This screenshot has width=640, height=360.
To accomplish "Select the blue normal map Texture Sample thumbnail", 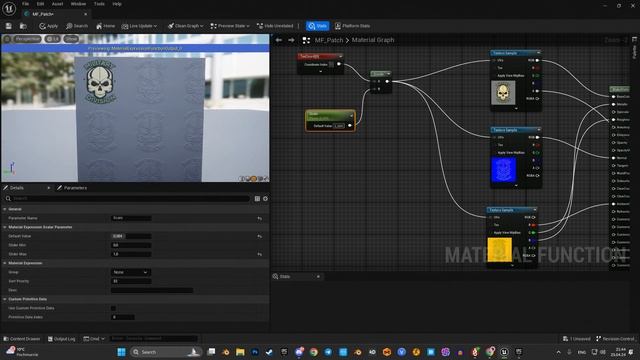I will click(x=503, y=170).
